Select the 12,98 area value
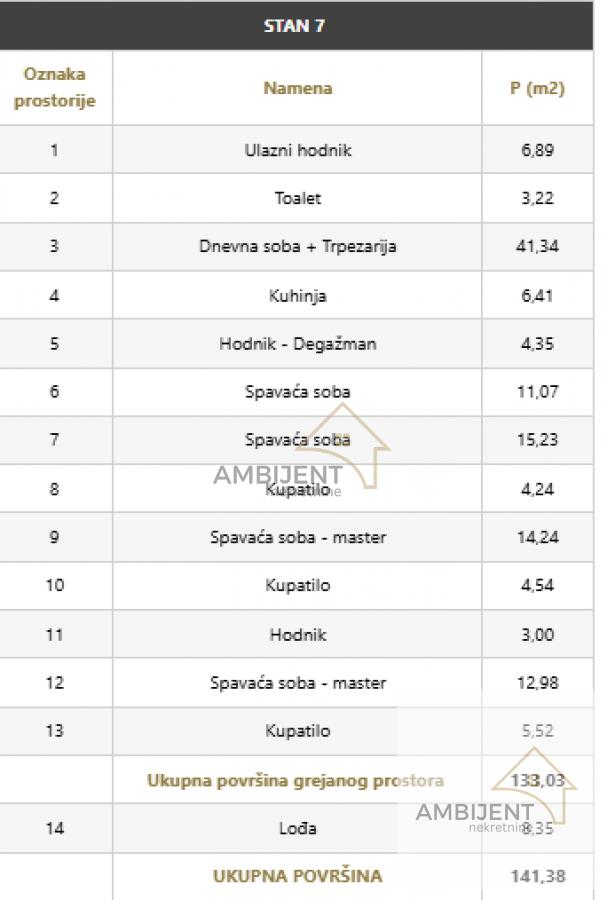This screenshot has height=900, width=607. (537, 683)
